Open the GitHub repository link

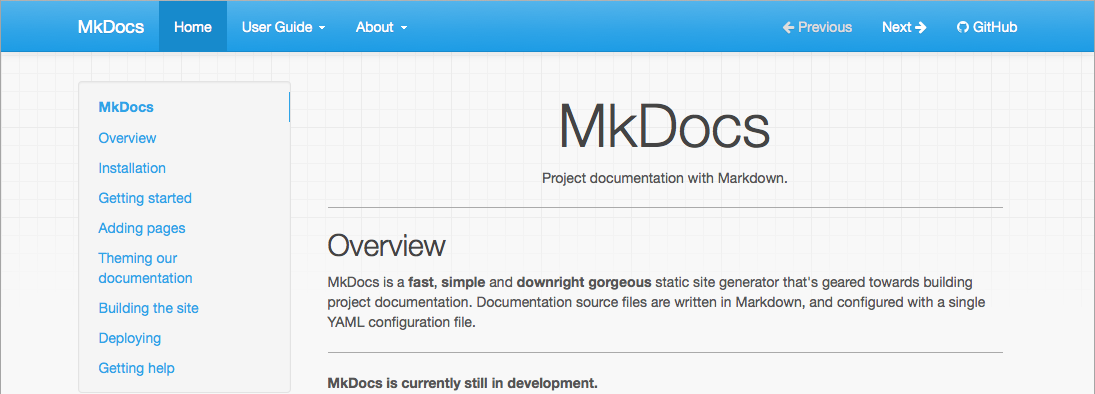pos(987,27)
